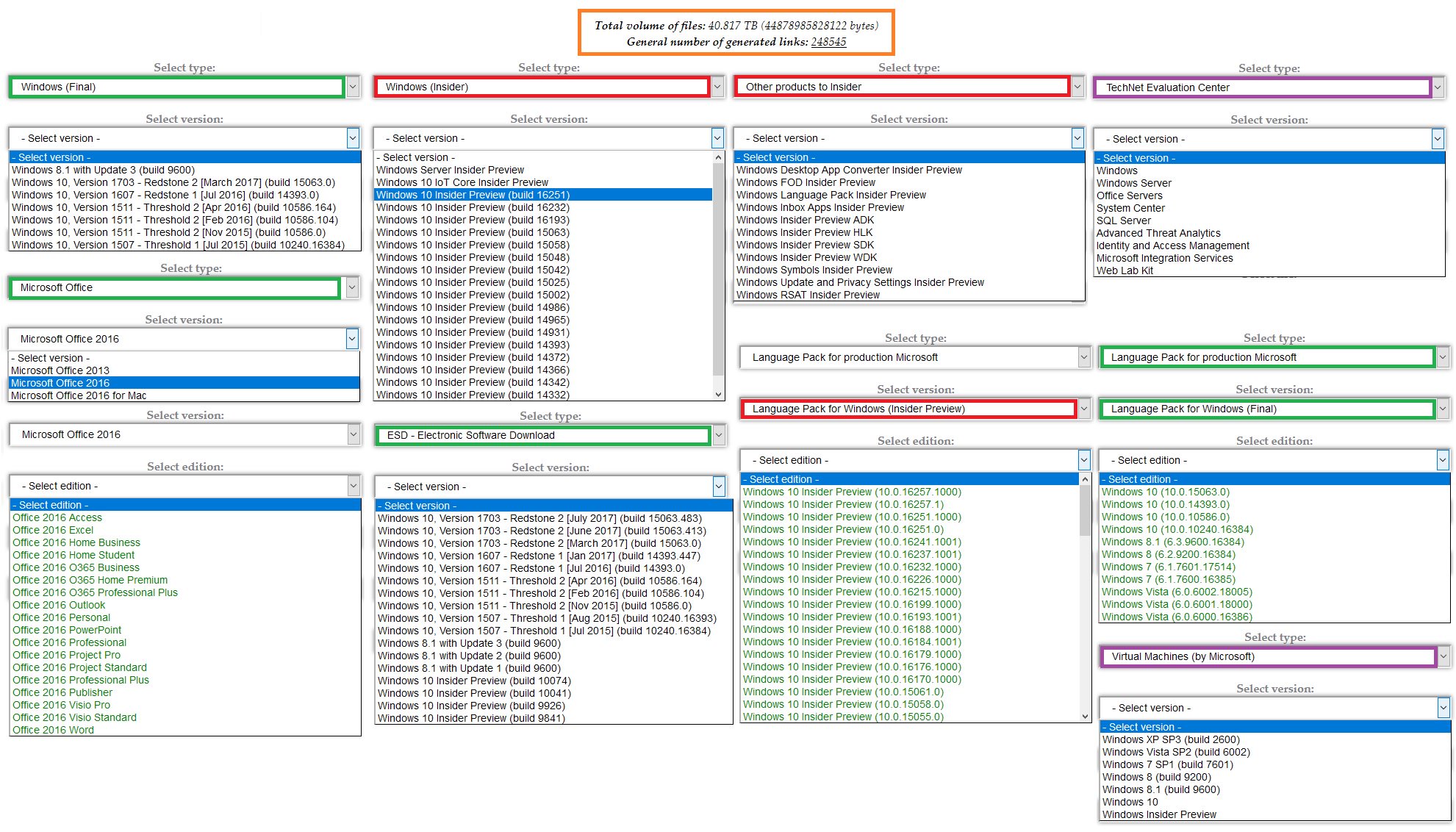The height and width of the screenshot is (832, 1456).
Task: Open the Microsoft Office type dropdown
Action: pos(184,287)
